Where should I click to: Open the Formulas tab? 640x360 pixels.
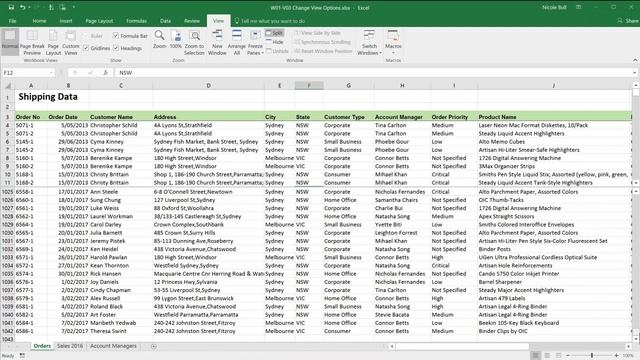[136, 21]
